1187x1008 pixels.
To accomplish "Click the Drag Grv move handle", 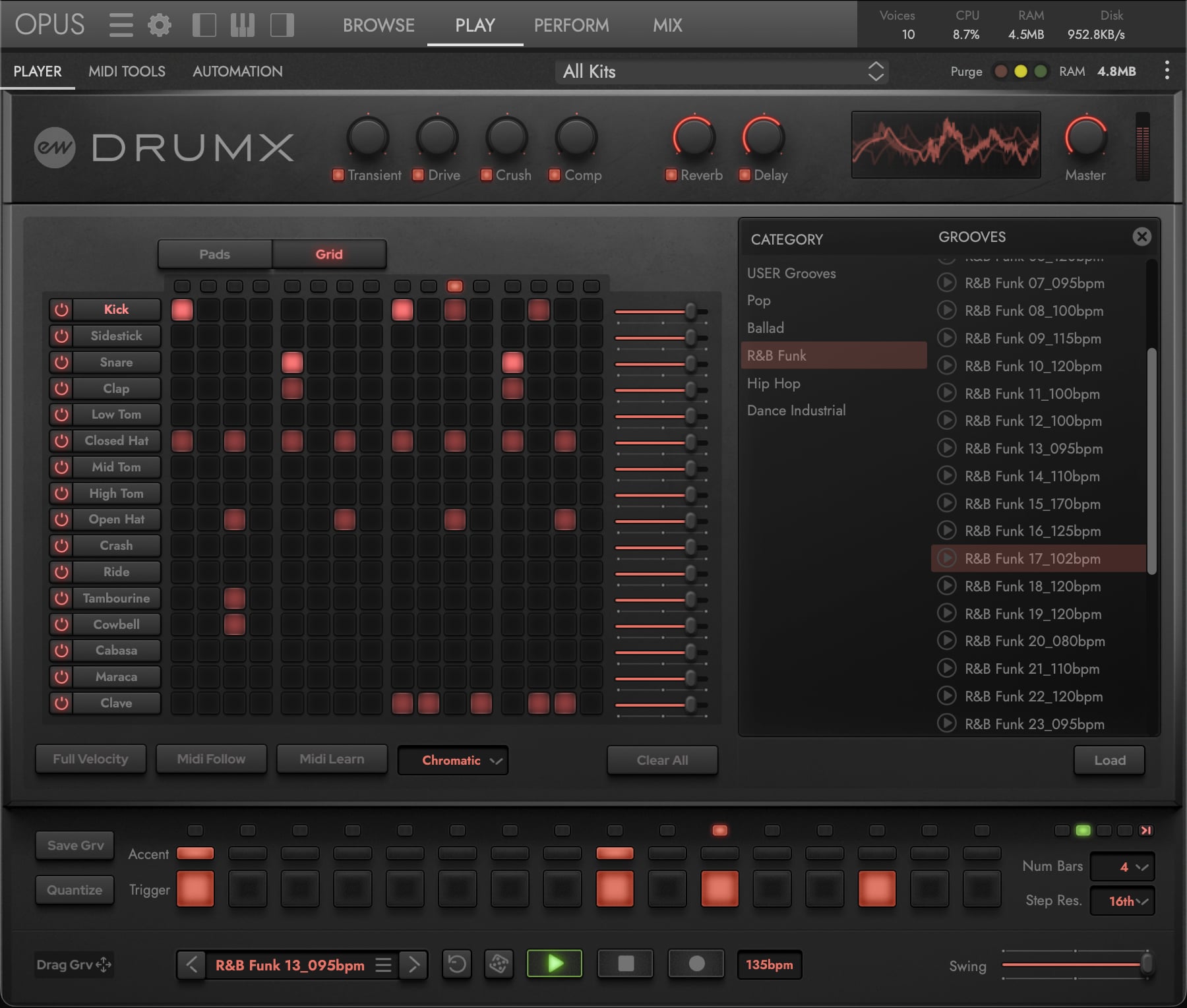I will pyautogui.click(x=104, y=964).
